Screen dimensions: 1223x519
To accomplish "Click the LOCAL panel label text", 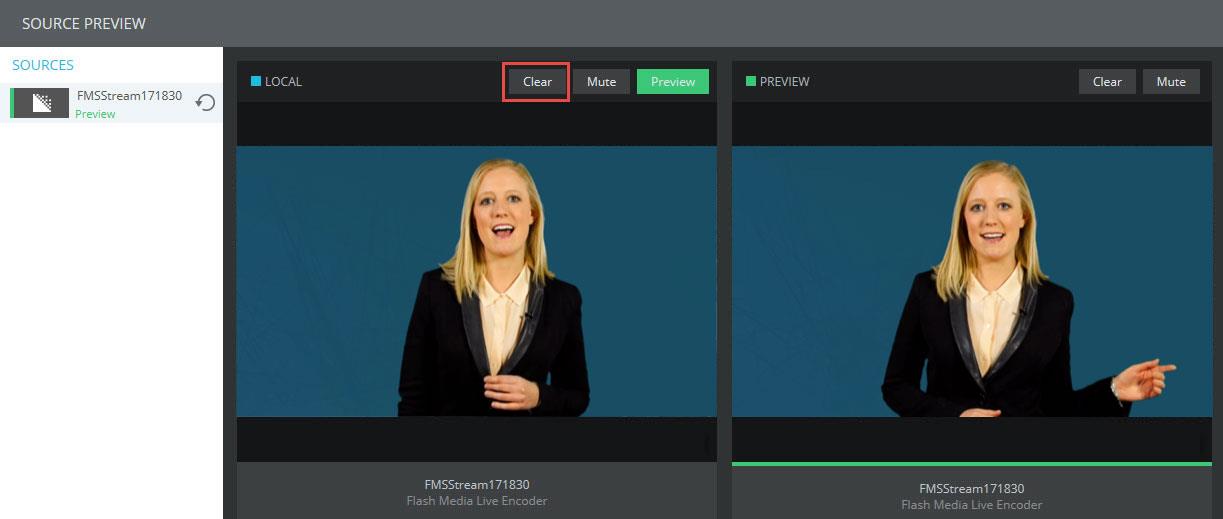I will tap(283, 82).
